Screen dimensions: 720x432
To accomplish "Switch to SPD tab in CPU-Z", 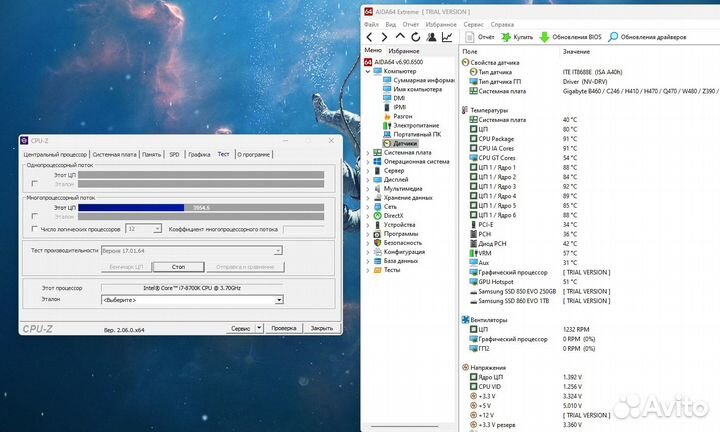I will point(174,154).
